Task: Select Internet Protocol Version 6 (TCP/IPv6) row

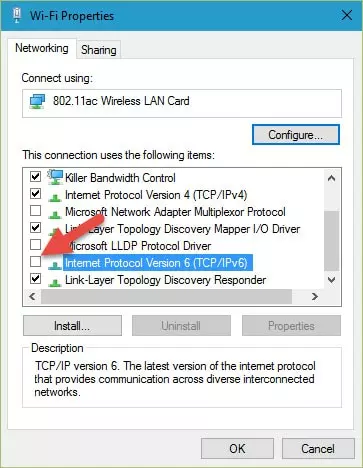Action: tap(158, 263)
